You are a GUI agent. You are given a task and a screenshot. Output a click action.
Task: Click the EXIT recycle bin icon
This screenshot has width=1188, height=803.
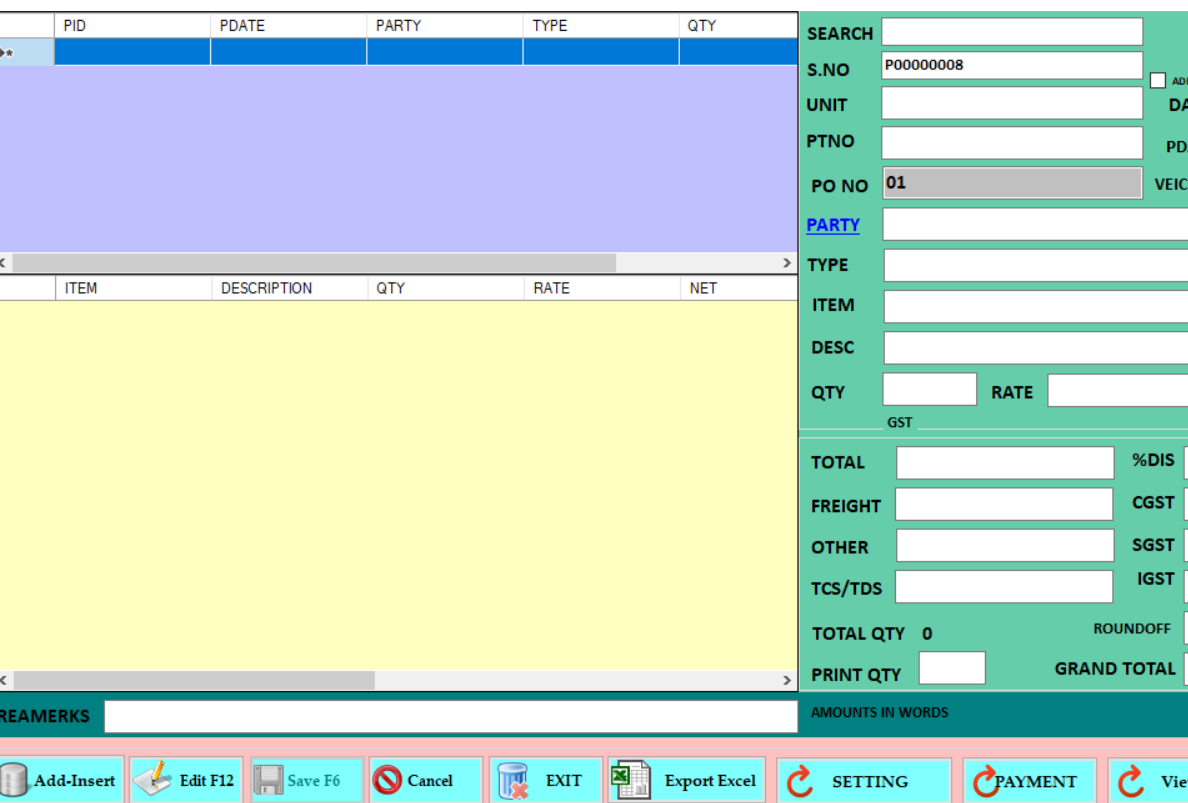512,781
